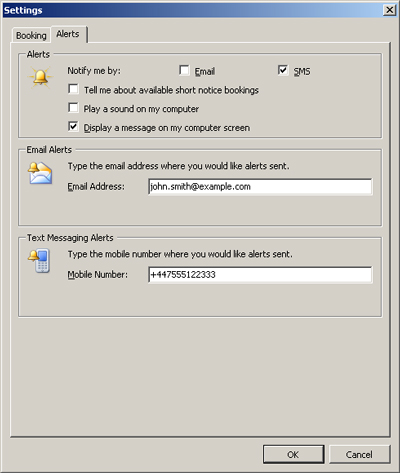Click the mobile phone icon in Text Messaging
Screen dimensions: 400x473
[x=40, y=261]
